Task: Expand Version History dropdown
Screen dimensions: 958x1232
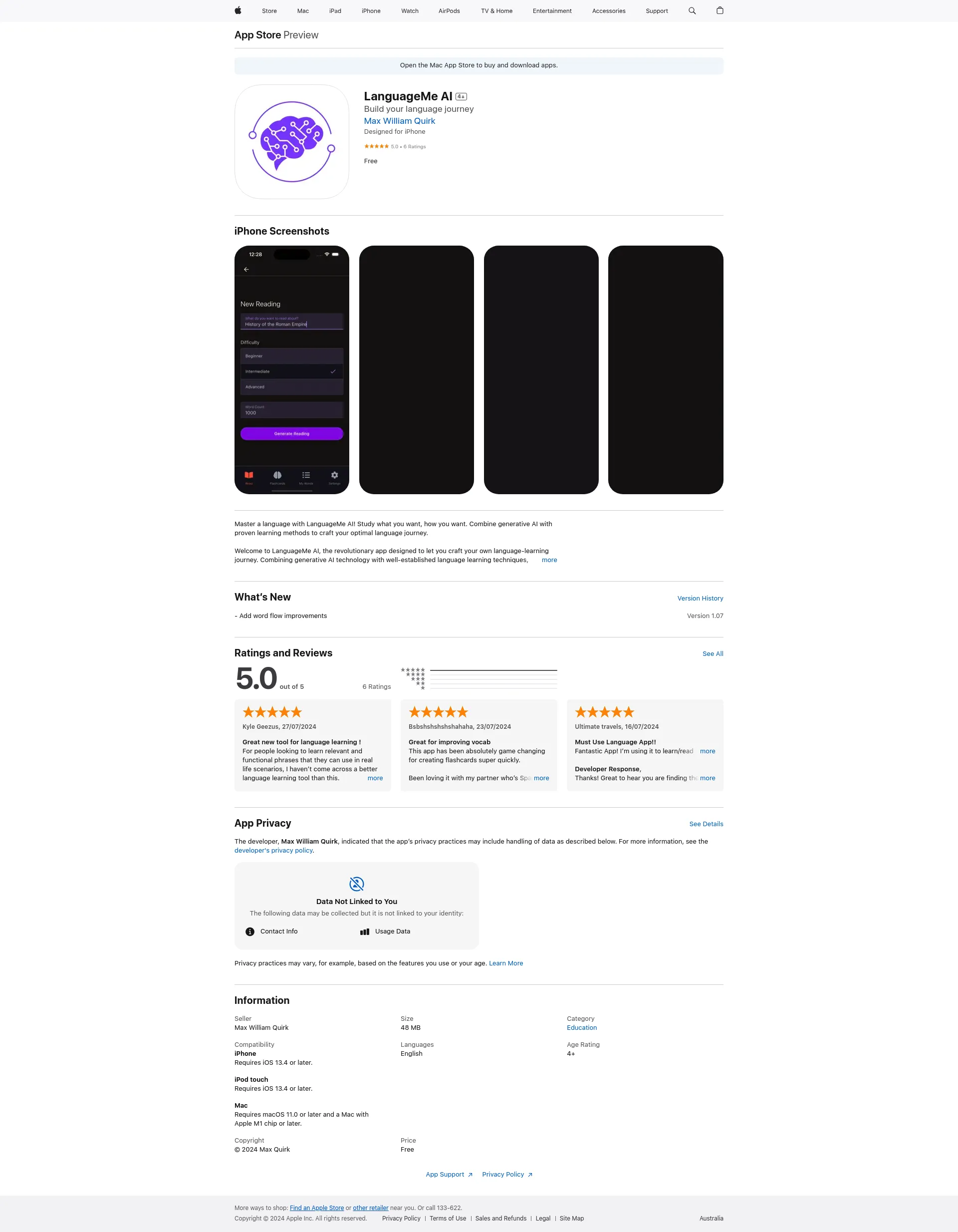Action: (700, 598)
